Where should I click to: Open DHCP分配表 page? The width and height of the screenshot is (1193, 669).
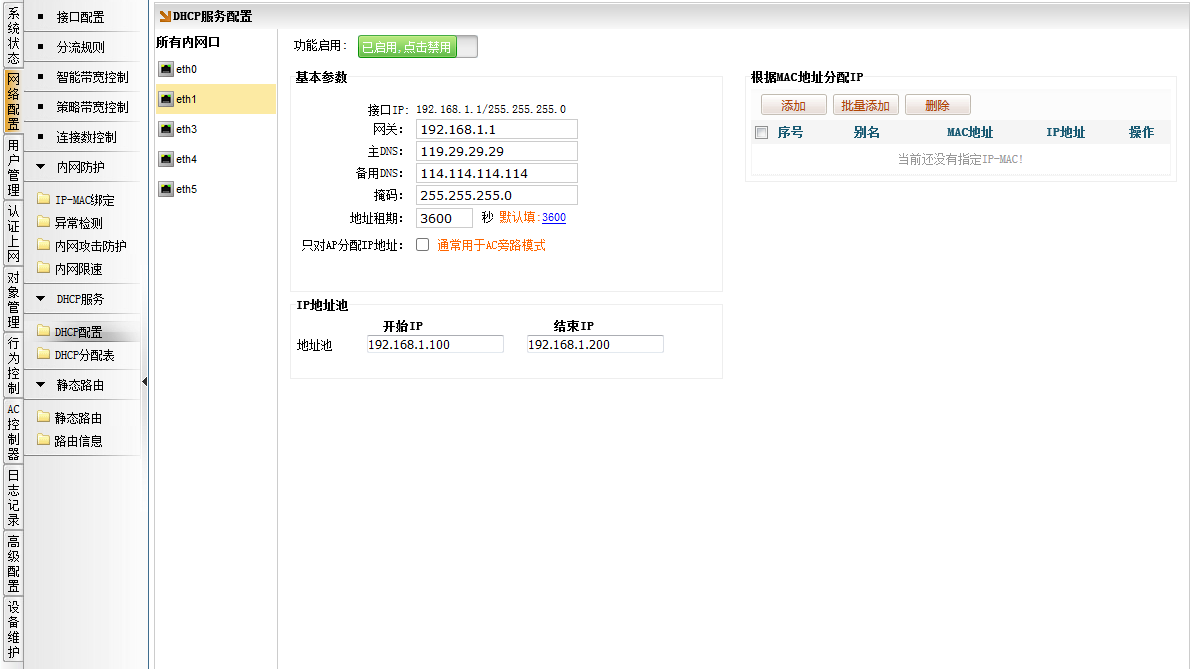(x=85, y=355)
